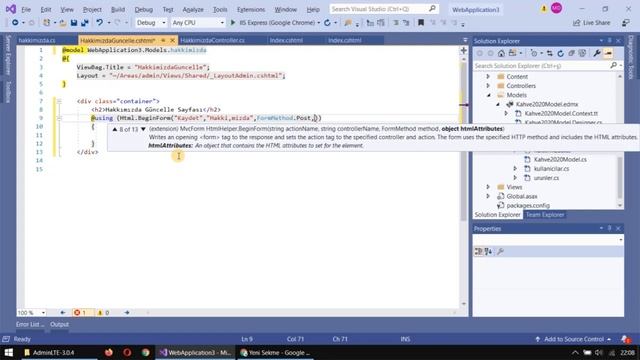Viewport: 640px width, 360px height.
Task: Switch to Team Explorer tab
Action: click(545, 215)
